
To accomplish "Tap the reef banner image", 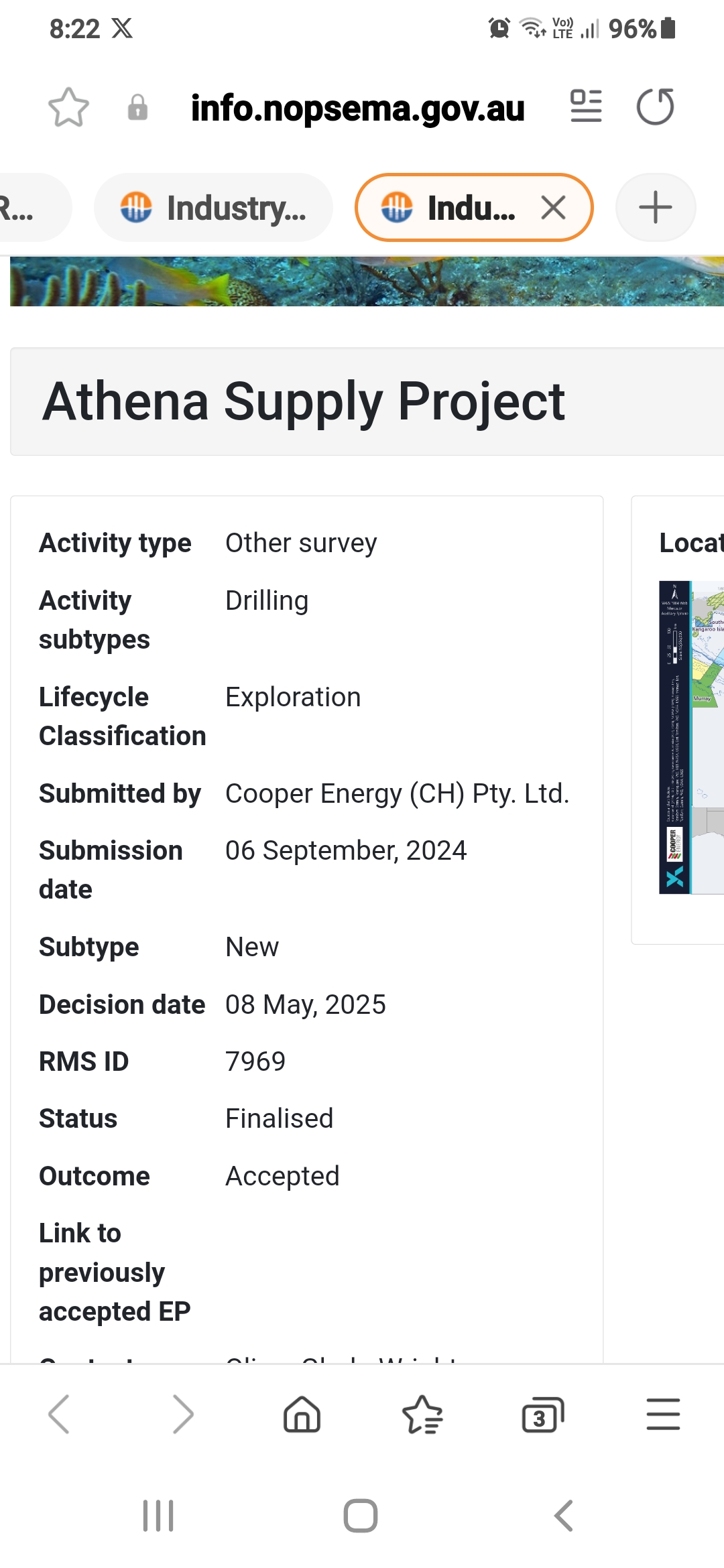I will pos(367,281).
